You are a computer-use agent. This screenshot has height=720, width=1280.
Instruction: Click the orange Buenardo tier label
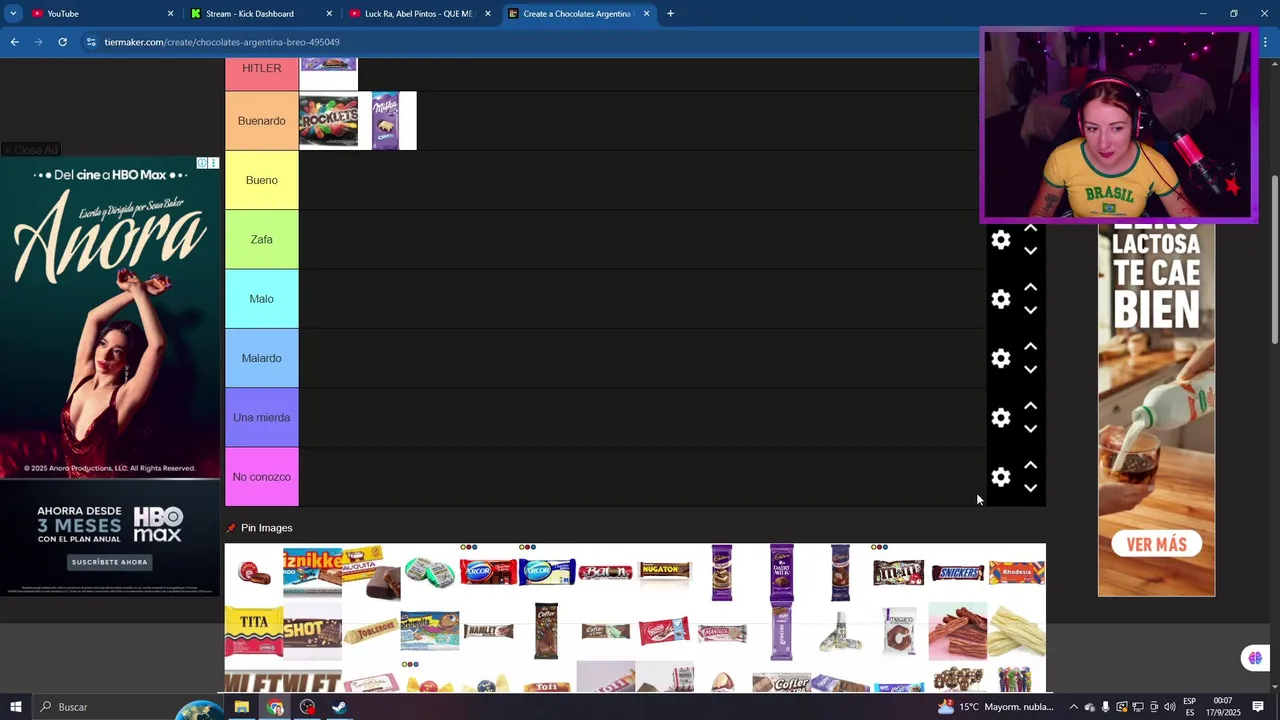[x=262, y=121]
